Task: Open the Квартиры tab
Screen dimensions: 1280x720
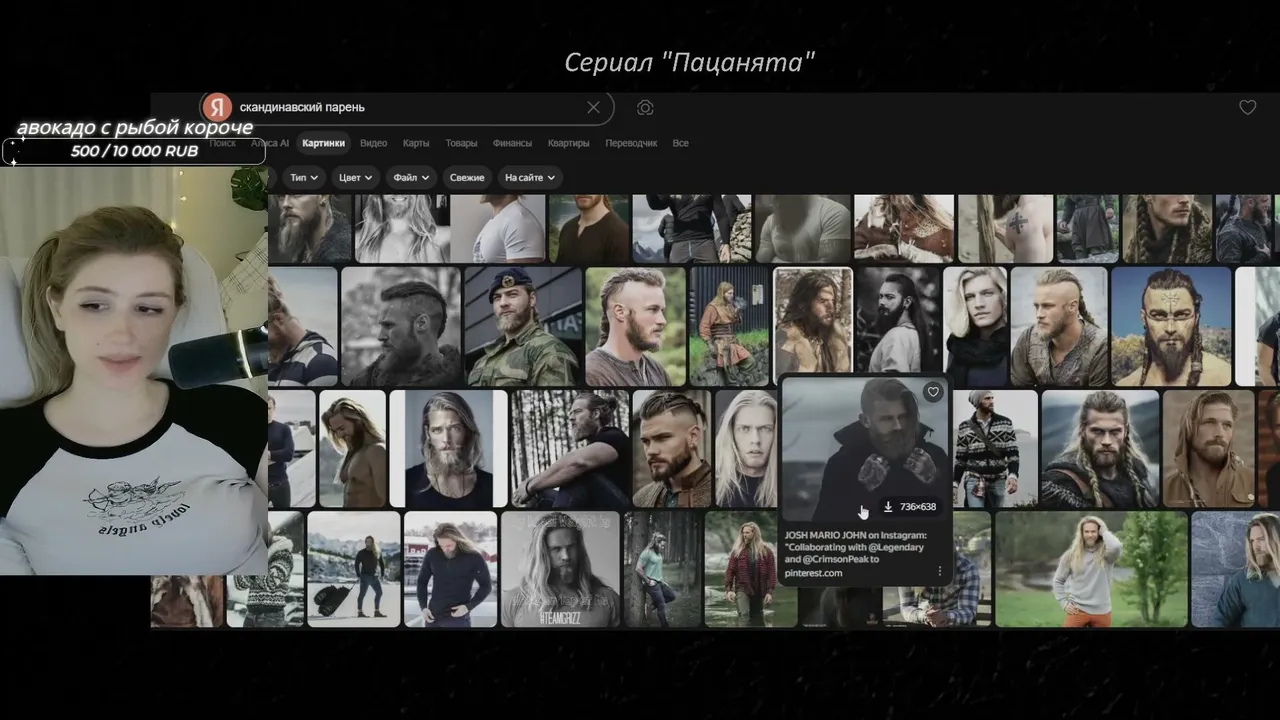Action: pos(568,143)
